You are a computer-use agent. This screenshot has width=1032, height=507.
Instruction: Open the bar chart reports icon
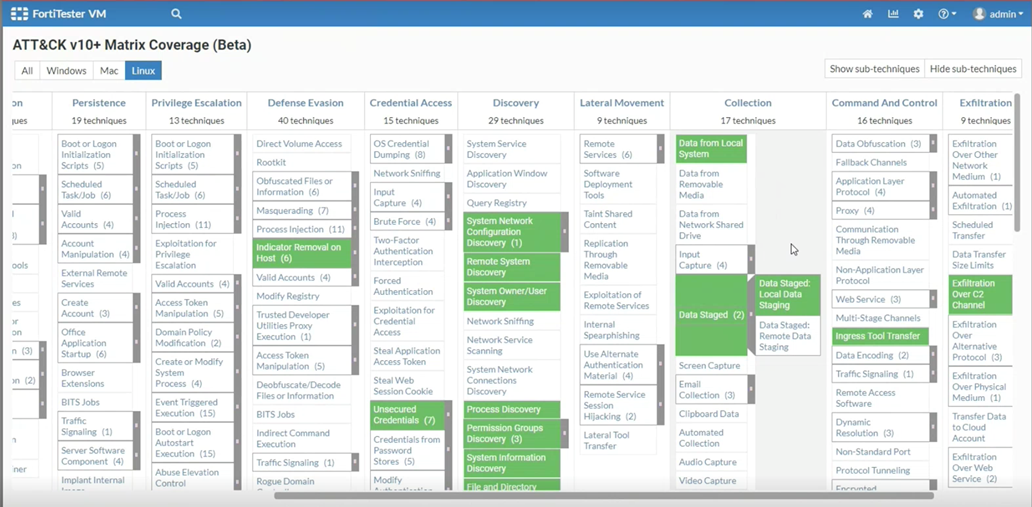click(x=893, y=14)
